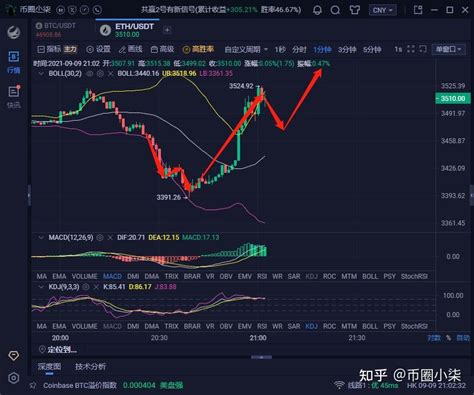Open the 单窗口 window layout dropdown
The width and height of the screenshot is (474, 395).
(448, 49)
